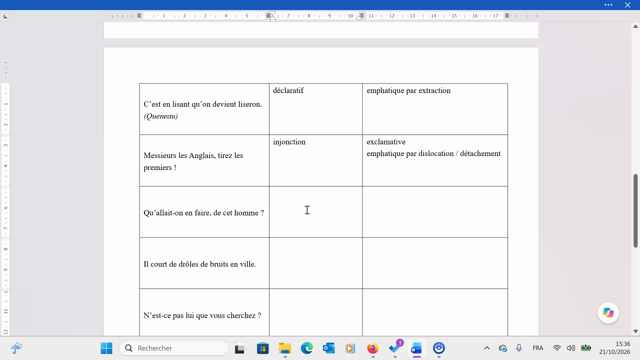
Task: Click 'Qu'allait-on en faire, de cet homme ?'
Action: [204, 213]
